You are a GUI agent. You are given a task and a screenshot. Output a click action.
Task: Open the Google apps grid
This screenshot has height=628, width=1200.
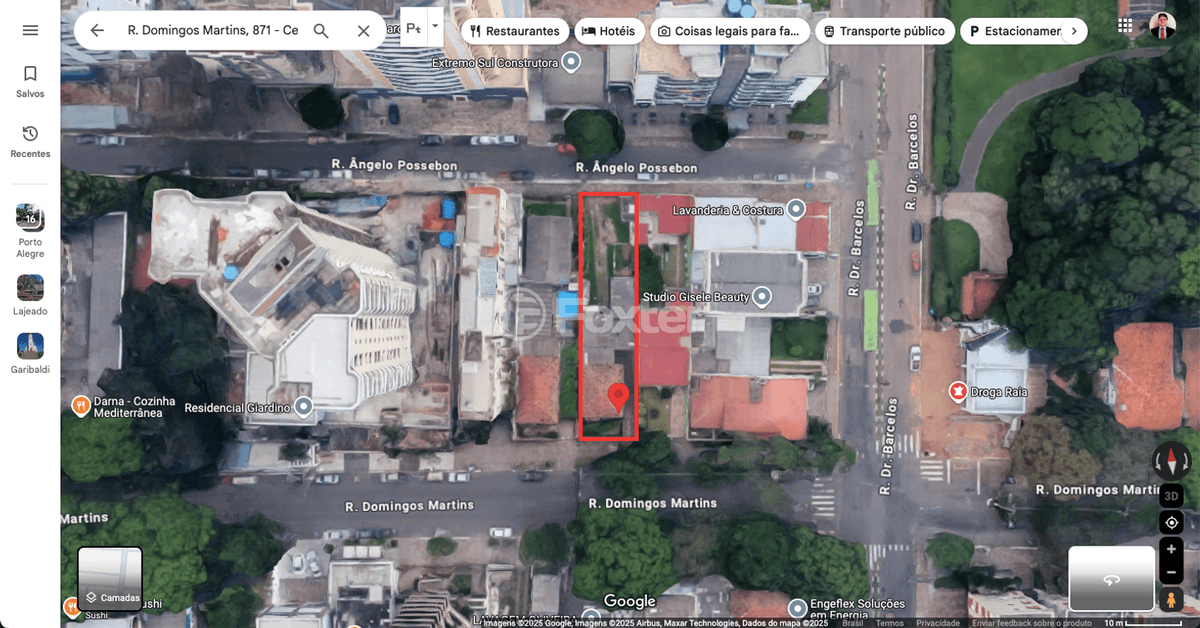(x=1126, y=26)
